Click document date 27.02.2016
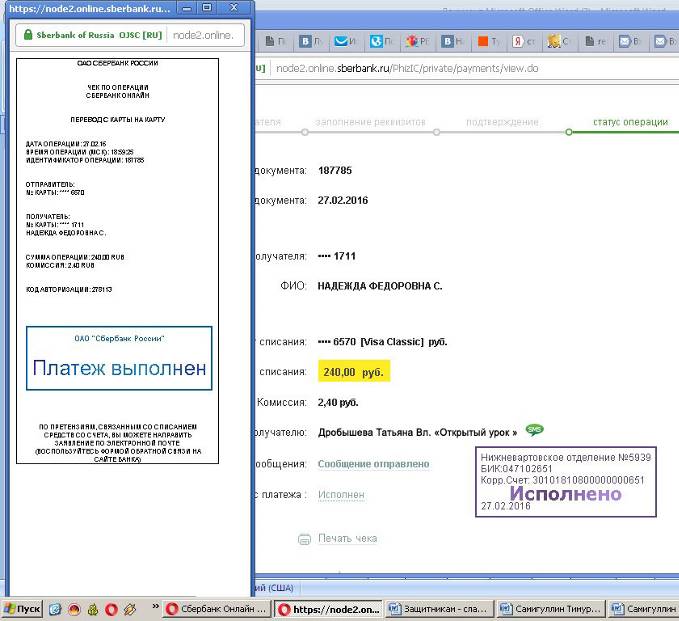Screen dimensions: 679x621 [x=343, y=200]
